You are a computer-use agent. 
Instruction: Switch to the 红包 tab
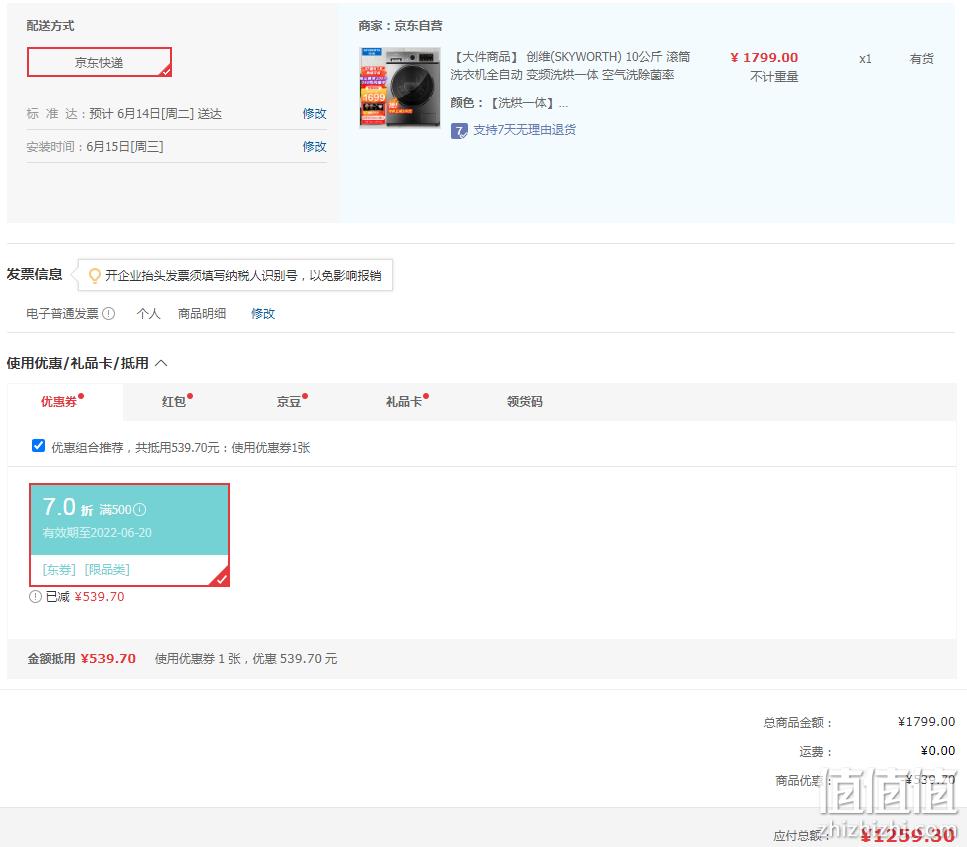(x=176, y=401)
